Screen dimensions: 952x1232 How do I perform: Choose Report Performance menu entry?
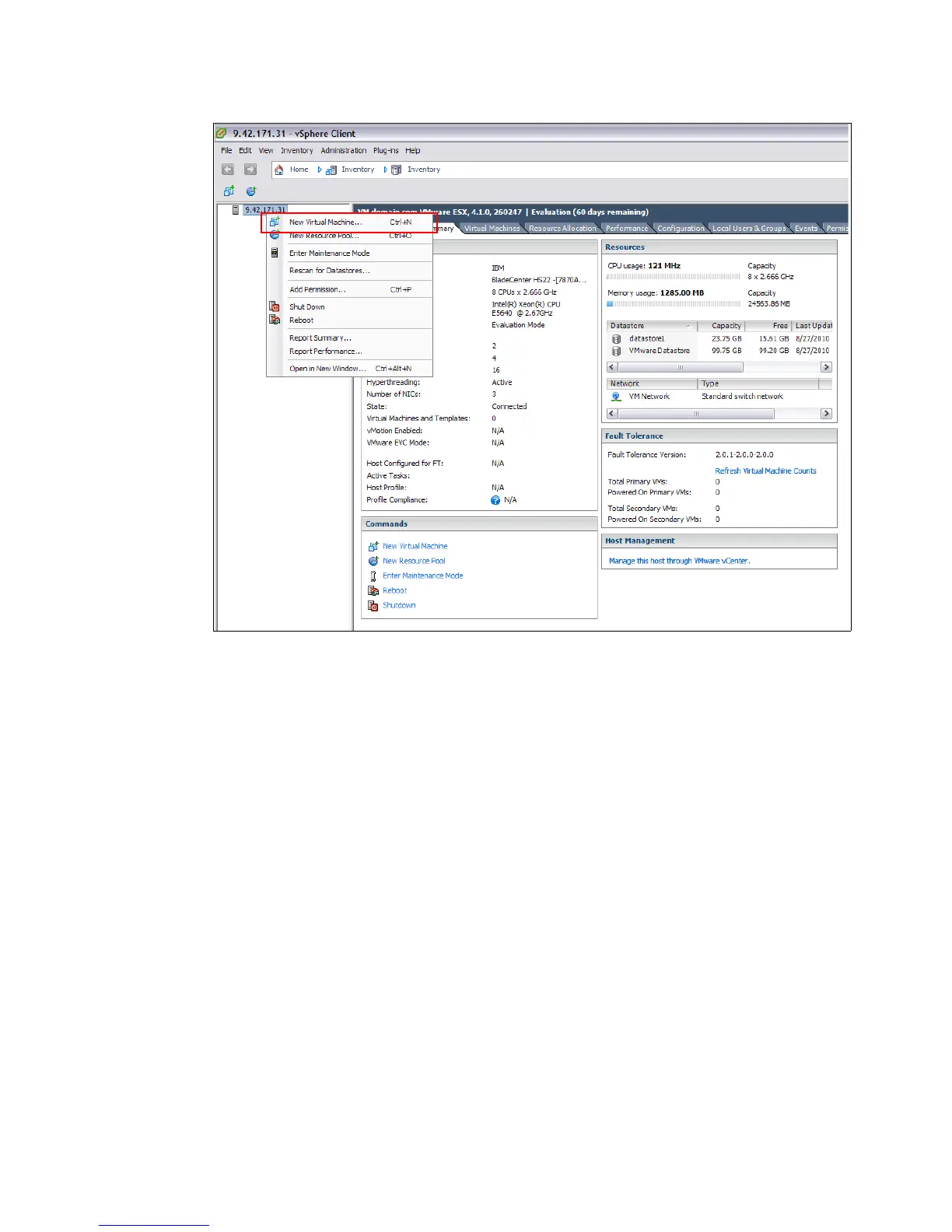(349, 351)
